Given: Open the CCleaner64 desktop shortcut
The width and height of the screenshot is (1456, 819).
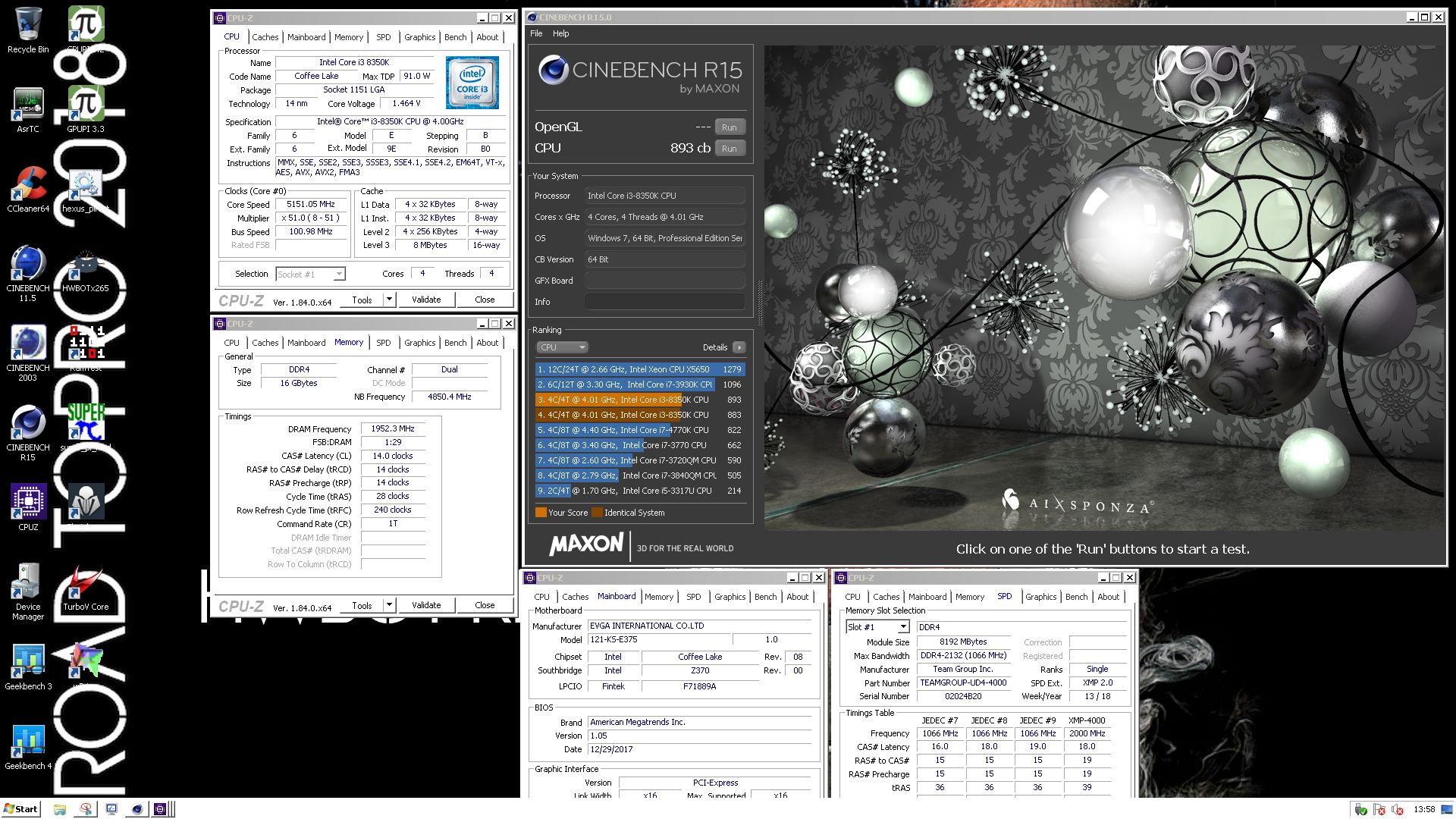Looking at the screenshot, I should coord(28,190).
